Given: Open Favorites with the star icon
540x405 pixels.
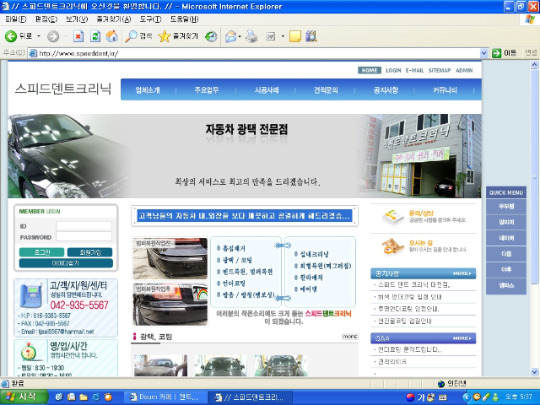Looking at the screenshot, I should [164, 36].
